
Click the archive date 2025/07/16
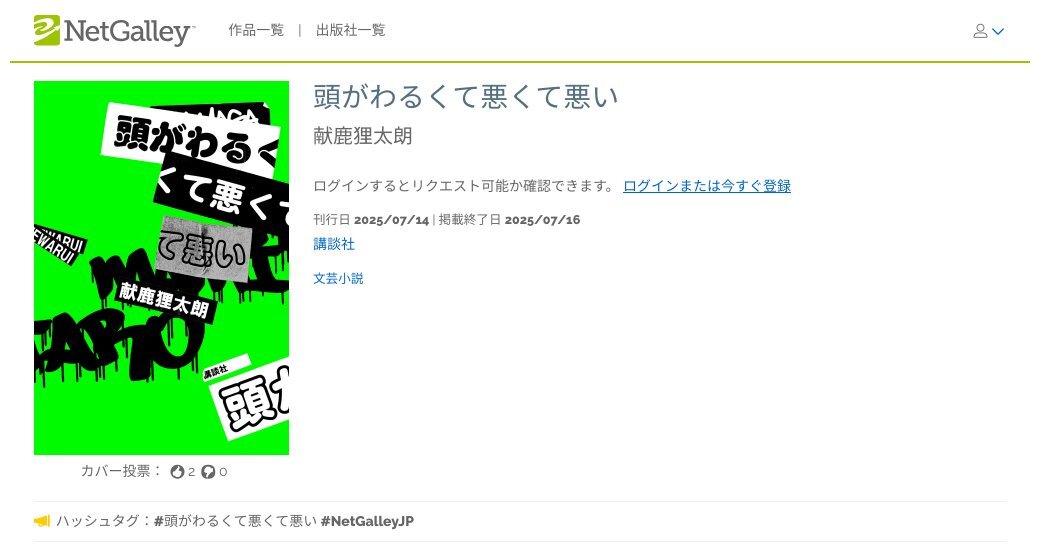tap(543, 220)
